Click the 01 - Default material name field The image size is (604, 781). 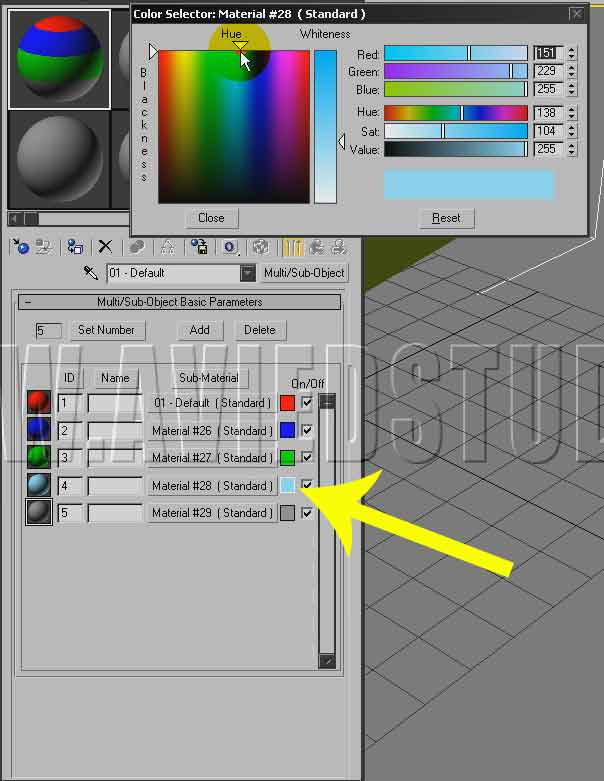[173, 273]
